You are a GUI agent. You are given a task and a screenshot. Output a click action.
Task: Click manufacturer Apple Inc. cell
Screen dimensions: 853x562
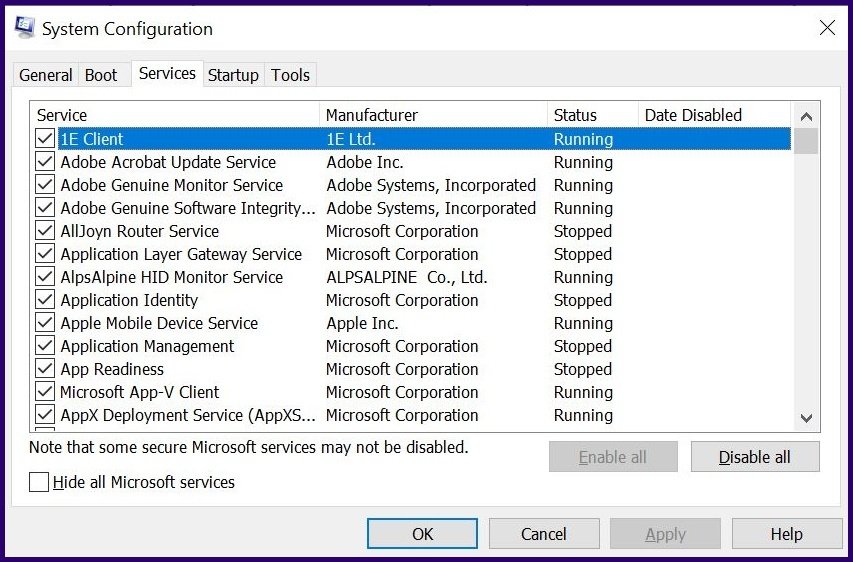[362, 323]
